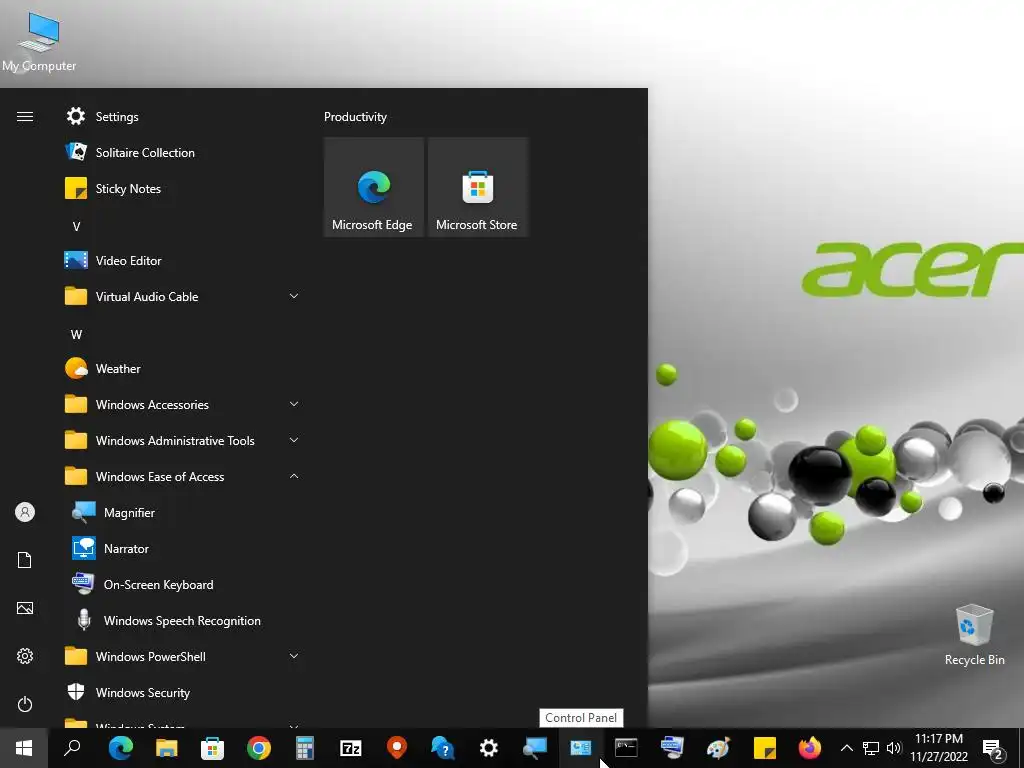Open Settings from the app list
The width and height of the screenshot is (1024, 768).
[x=182, y=117]
